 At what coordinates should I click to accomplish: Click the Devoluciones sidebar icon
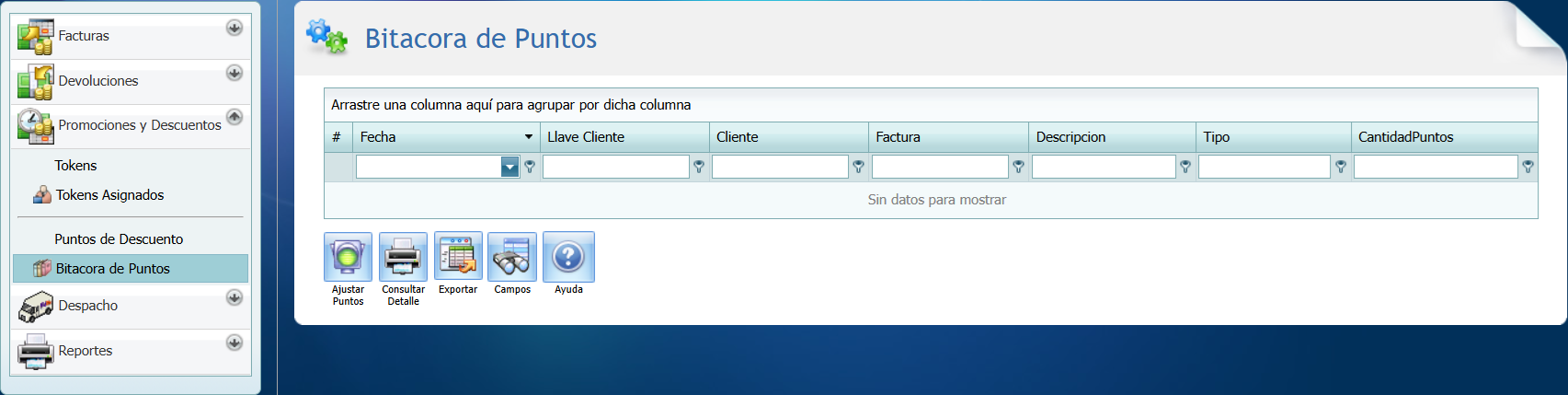point(36,82)
